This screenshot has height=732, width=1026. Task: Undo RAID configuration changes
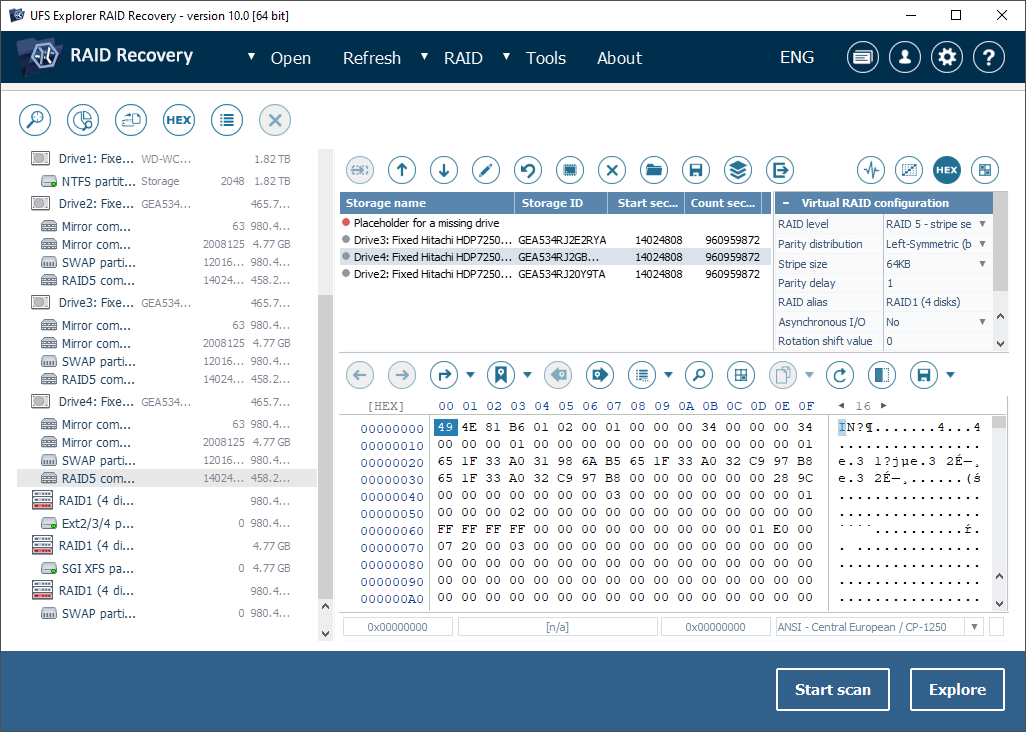coord(527,170)
